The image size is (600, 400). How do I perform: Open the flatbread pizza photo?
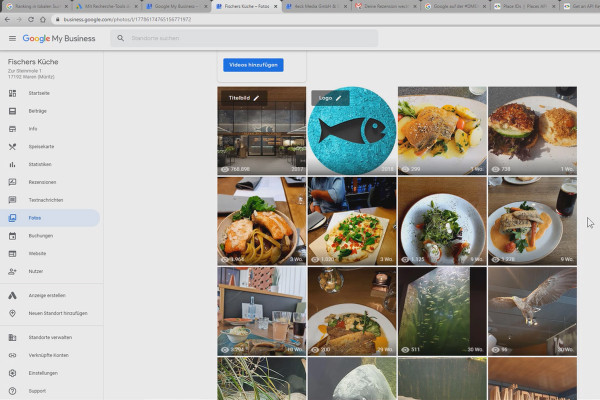(x=352, y=221)
